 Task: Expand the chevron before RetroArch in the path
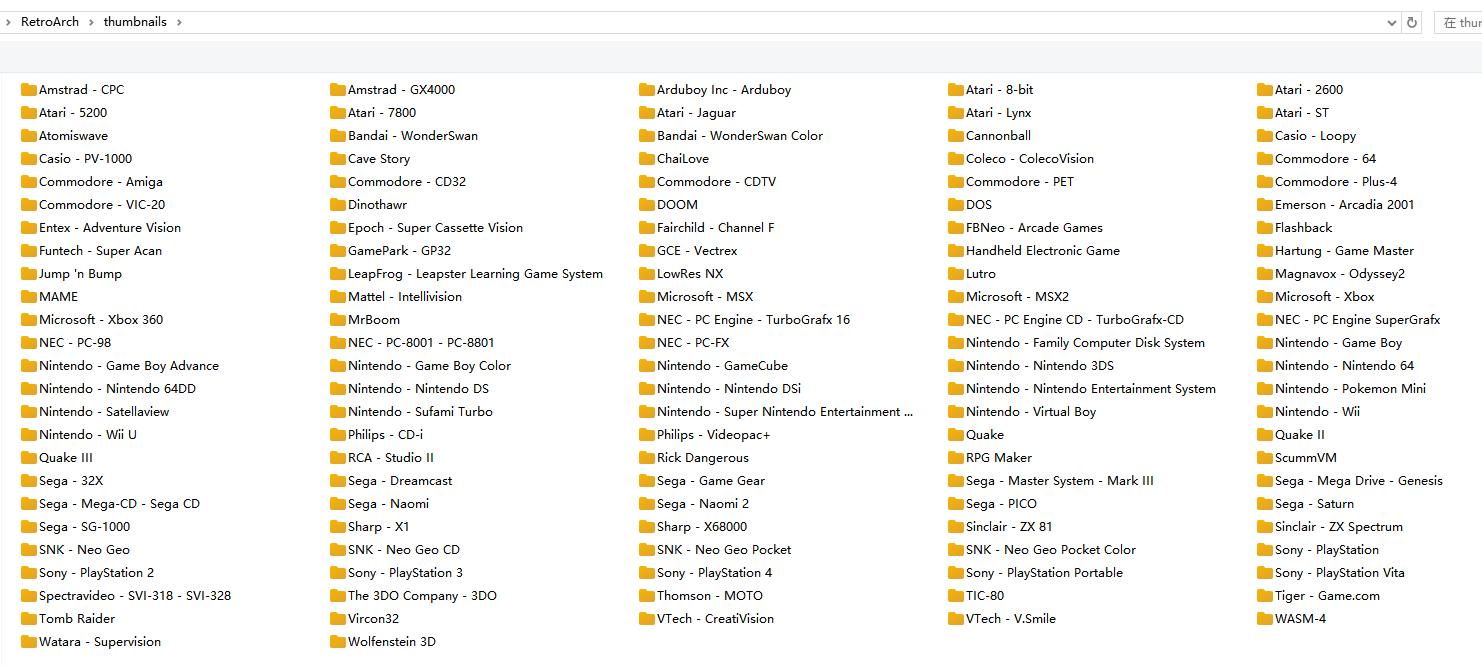pyautogui.click(x=8, y=22)
